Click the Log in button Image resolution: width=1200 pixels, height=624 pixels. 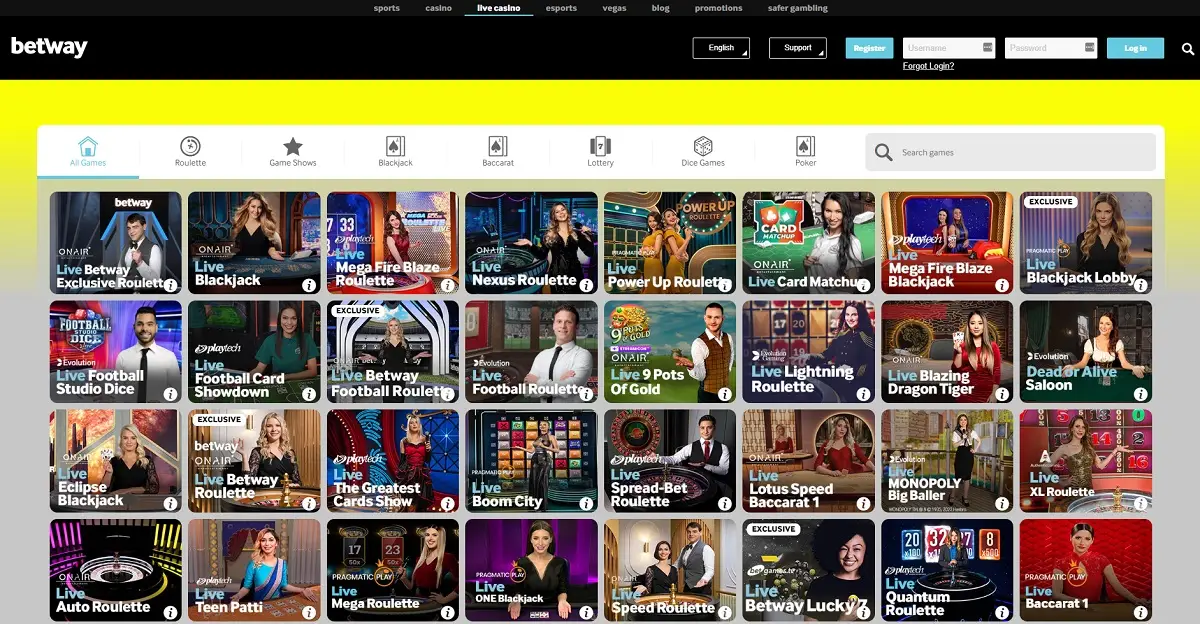[x=1135, y=48]
